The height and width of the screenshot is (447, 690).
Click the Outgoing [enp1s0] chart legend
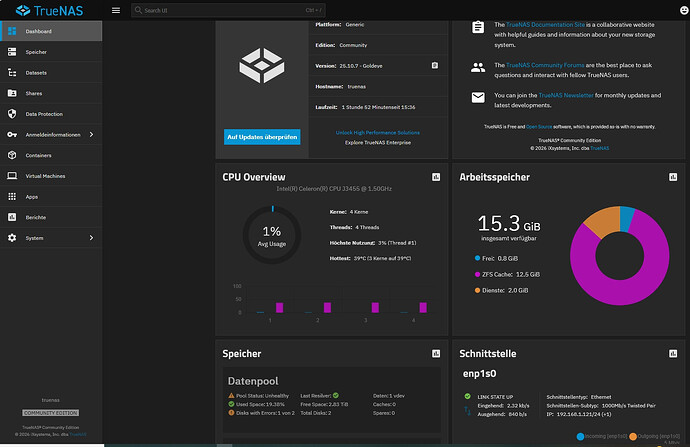pyautogui.click(x=654, y=436)
